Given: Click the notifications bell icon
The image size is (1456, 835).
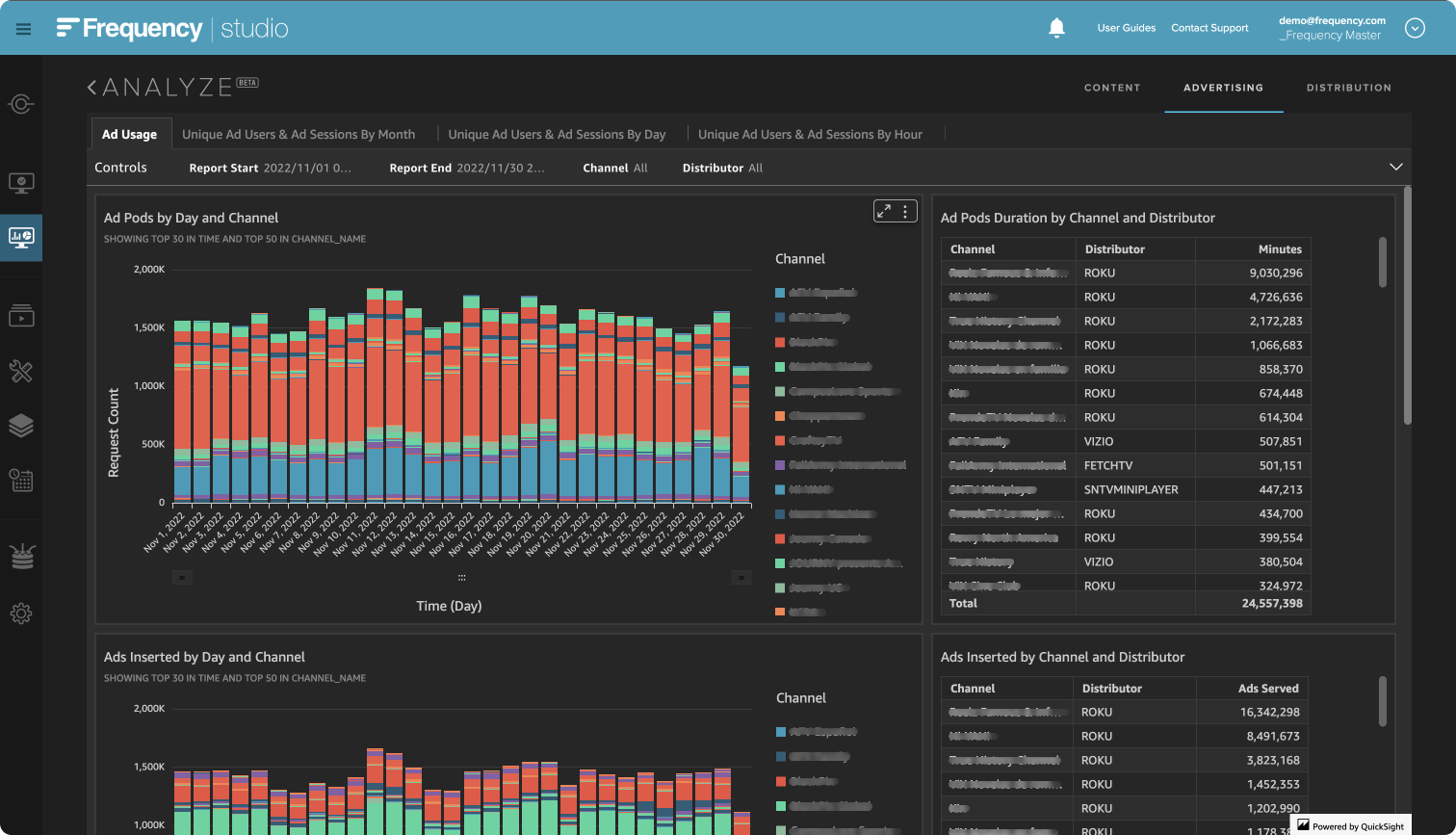Looking at the screenshot, I should point(1056,28).
